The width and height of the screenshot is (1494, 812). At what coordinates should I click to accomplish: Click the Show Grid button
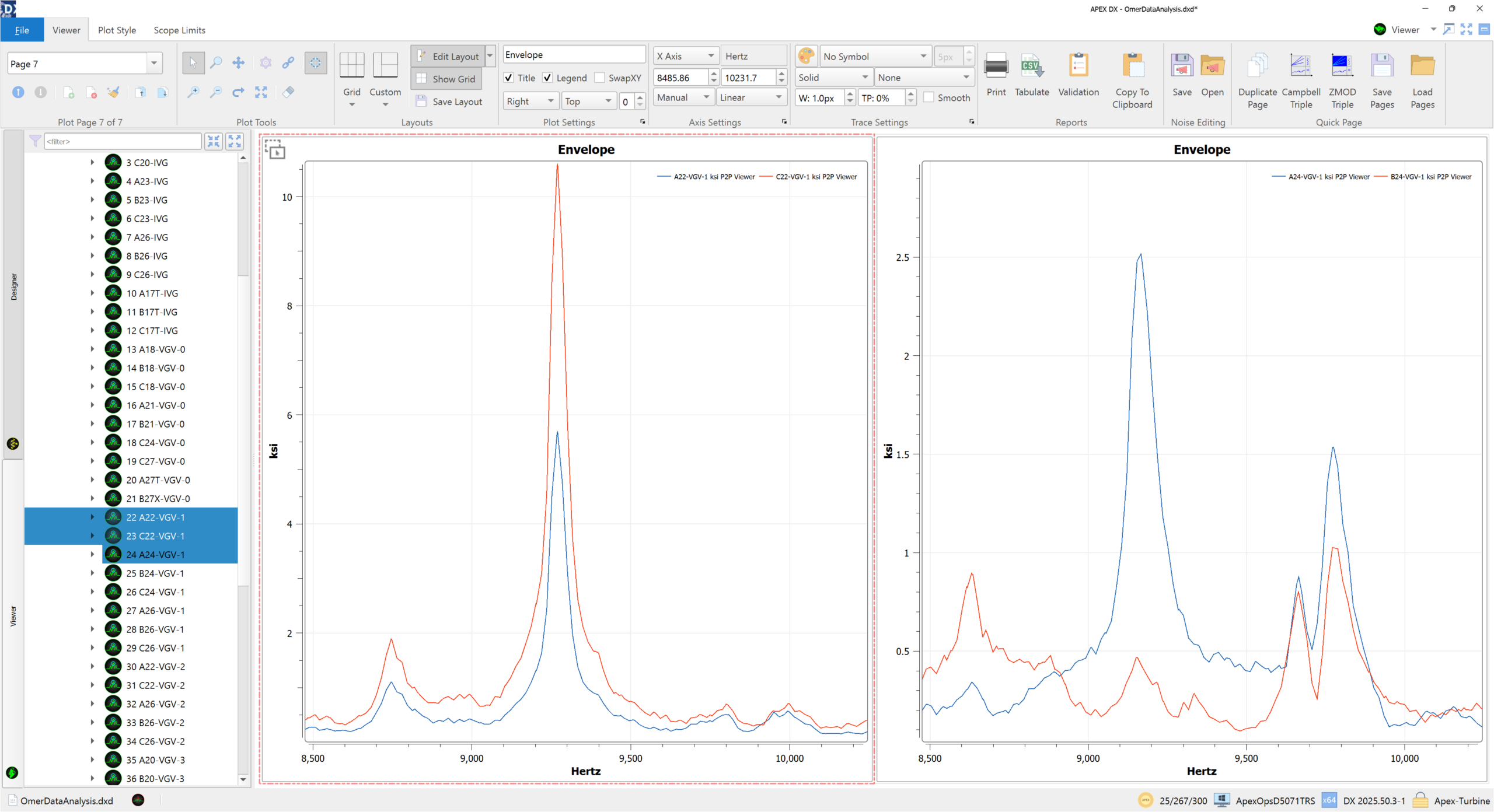(x=446, y=79)
